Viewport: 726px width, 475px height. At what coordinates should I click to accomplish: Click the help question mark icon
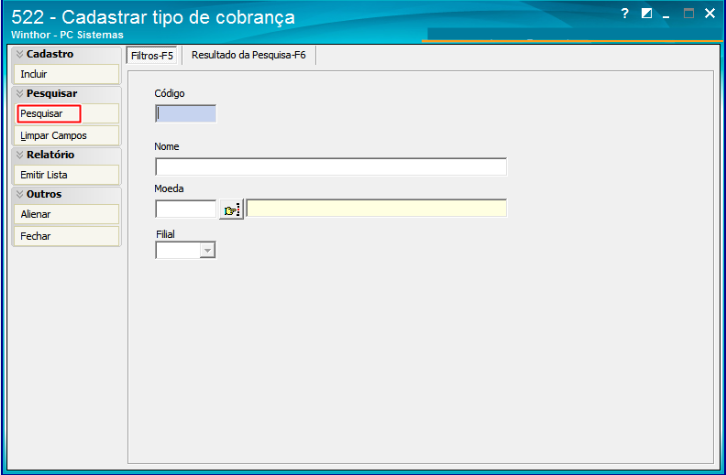tap(625, 13)
